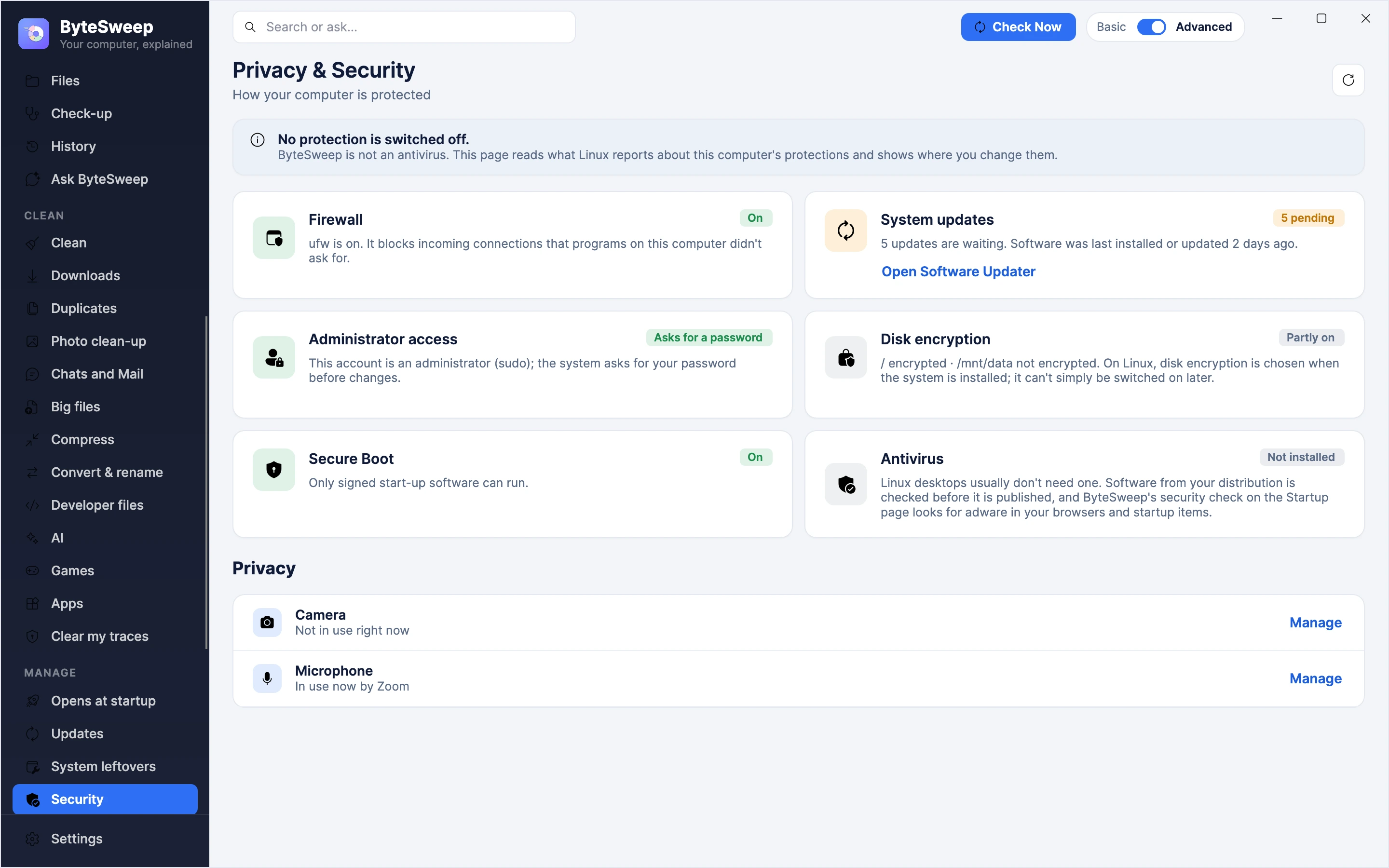Select Opens at startup in sidebar

(105, 701)
